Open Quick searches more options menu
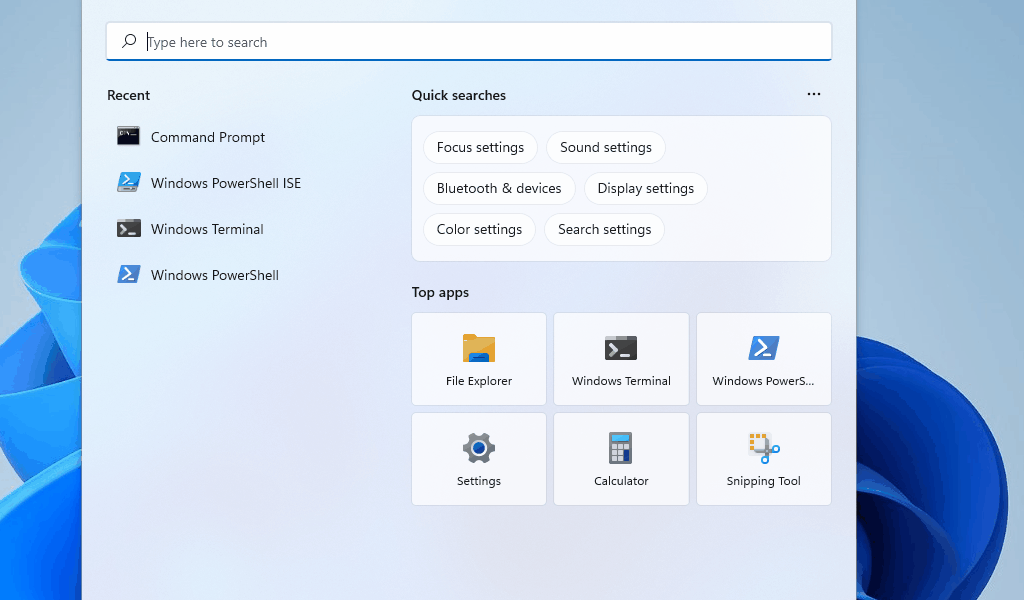 coord(814,95)
